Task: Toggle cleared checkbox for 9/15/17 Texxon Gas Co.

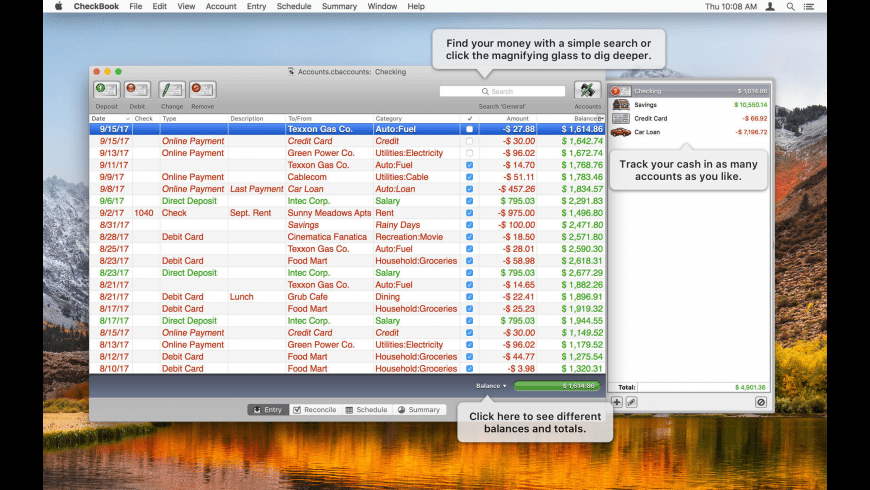Action: [469, 129]
